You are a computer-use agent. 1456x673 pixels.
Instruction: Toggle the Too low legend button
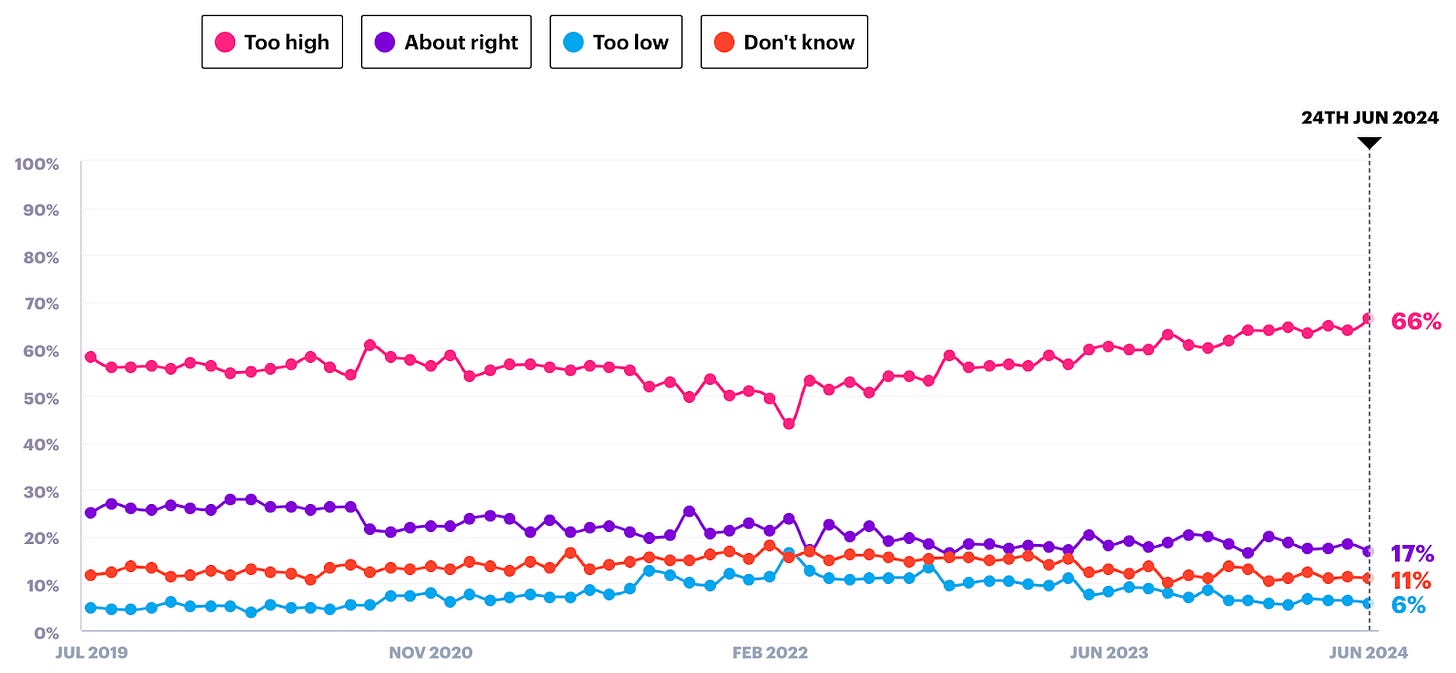click(x=616, y=42)
